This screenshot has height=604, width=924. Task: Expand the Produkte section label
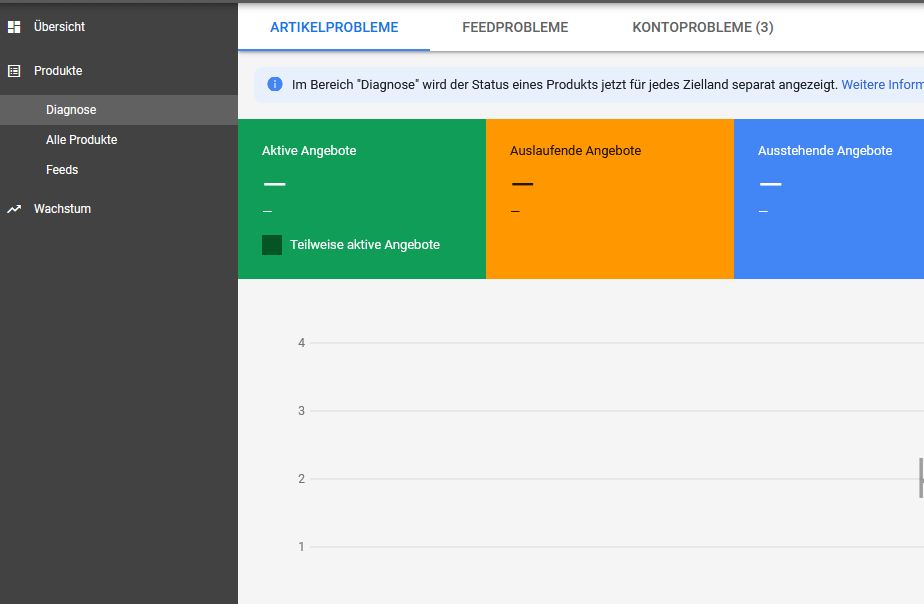point(58,71)
